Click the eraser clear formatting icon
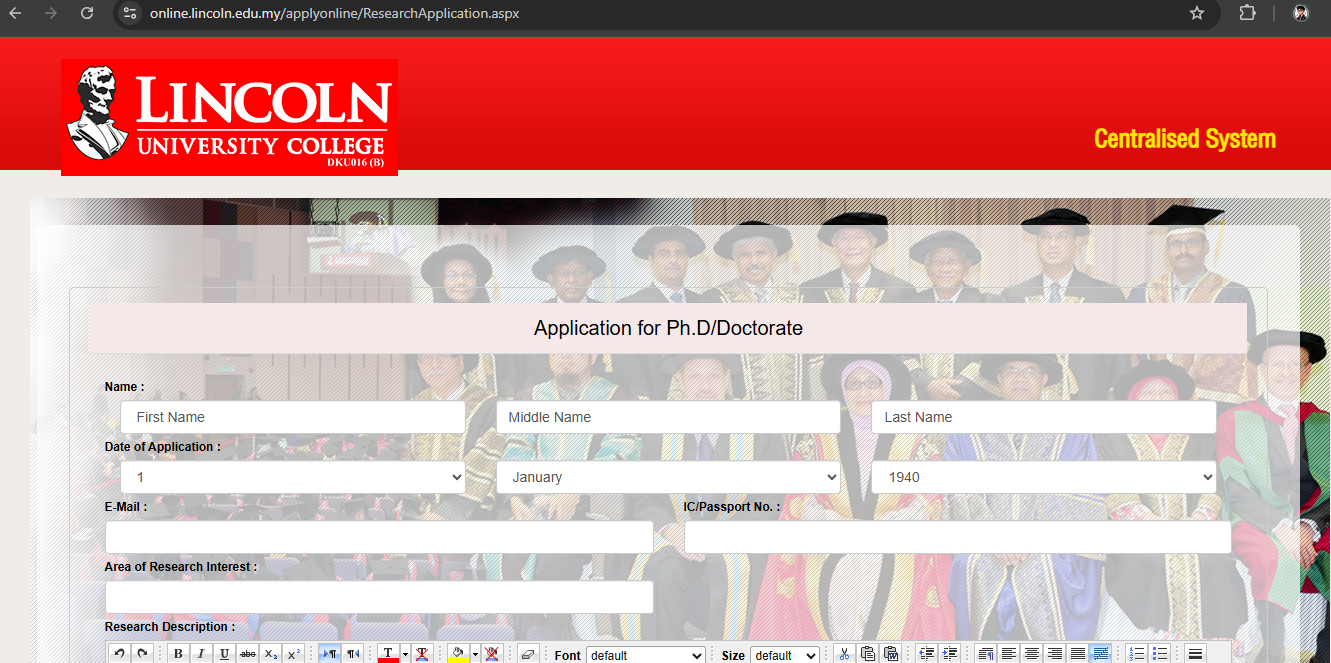 [529, 654]
